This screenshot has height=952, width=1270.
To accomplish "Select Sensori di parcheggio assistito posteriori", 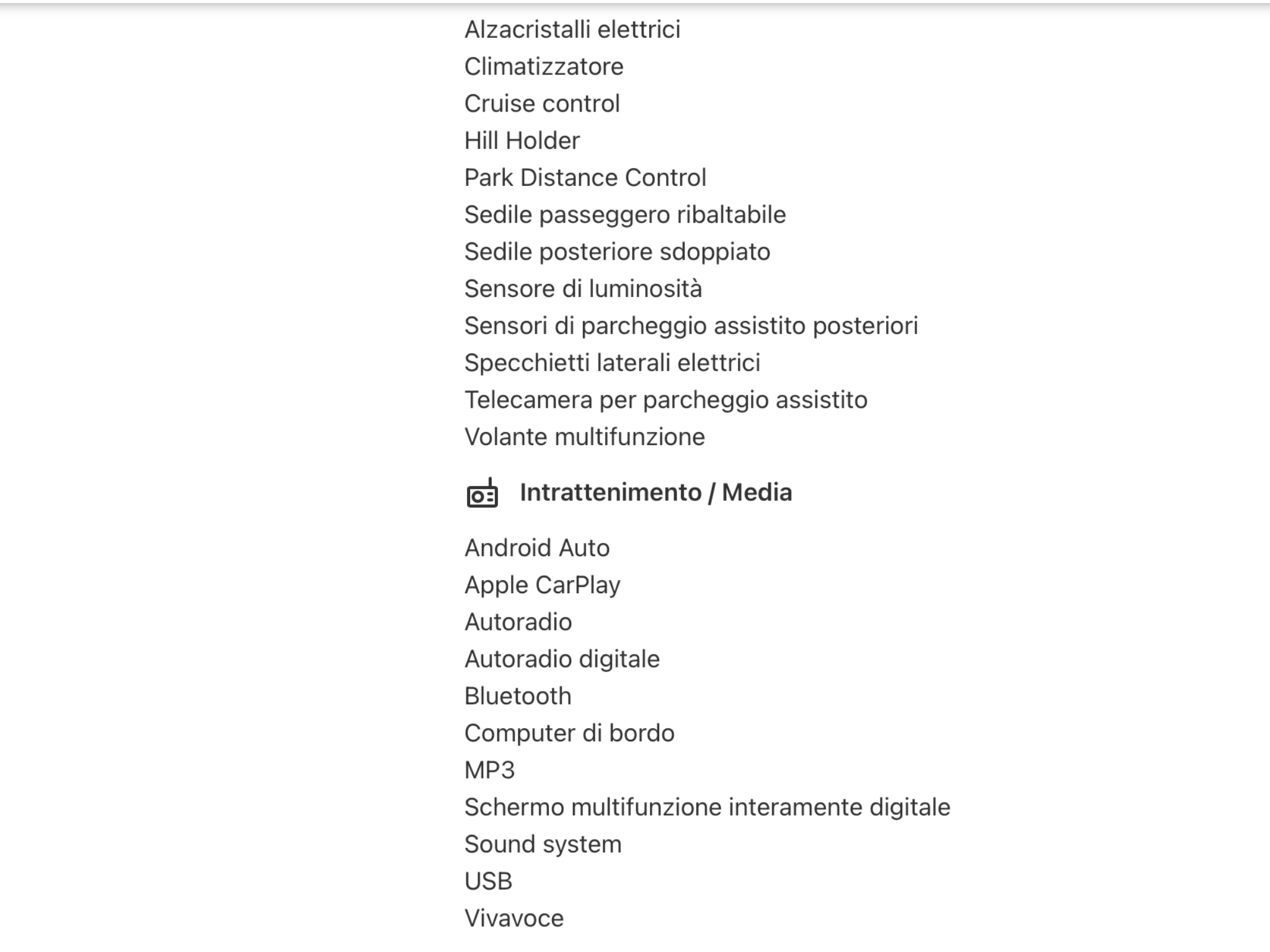I will (691, 326).
